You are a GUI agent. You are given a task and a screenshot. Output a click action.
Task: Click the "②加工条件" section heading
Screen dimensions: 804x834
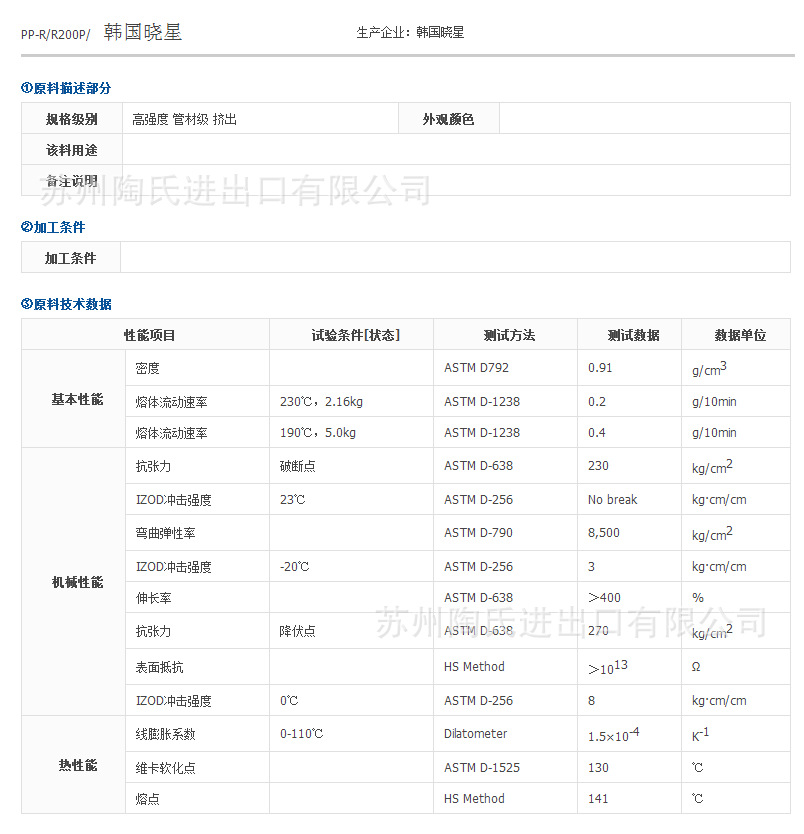53,228
